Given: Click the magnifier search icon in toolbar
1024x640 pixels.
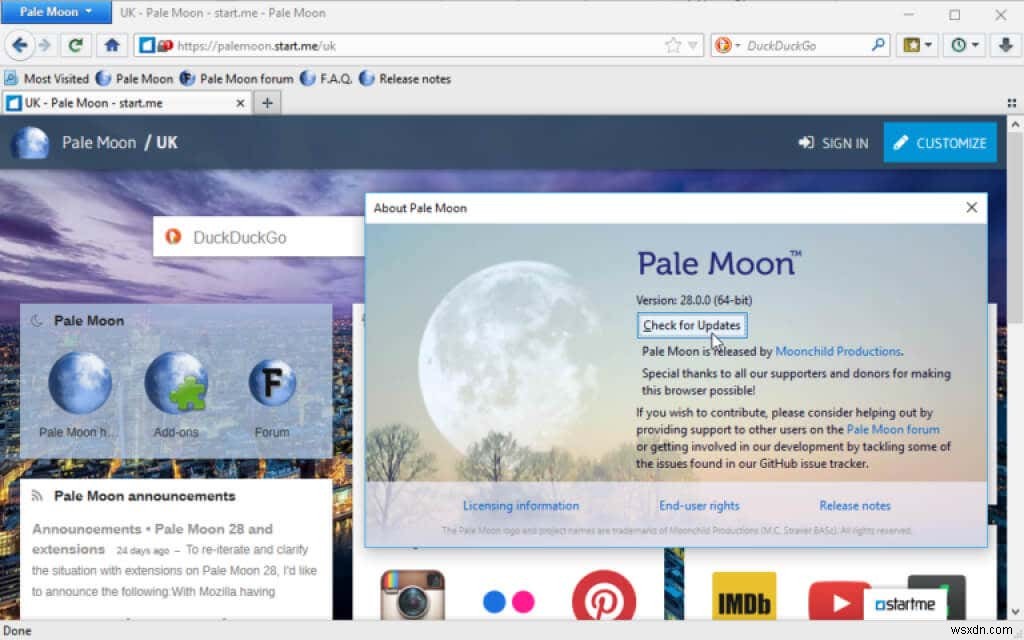Looking at the screenshot, I should 878,45.
